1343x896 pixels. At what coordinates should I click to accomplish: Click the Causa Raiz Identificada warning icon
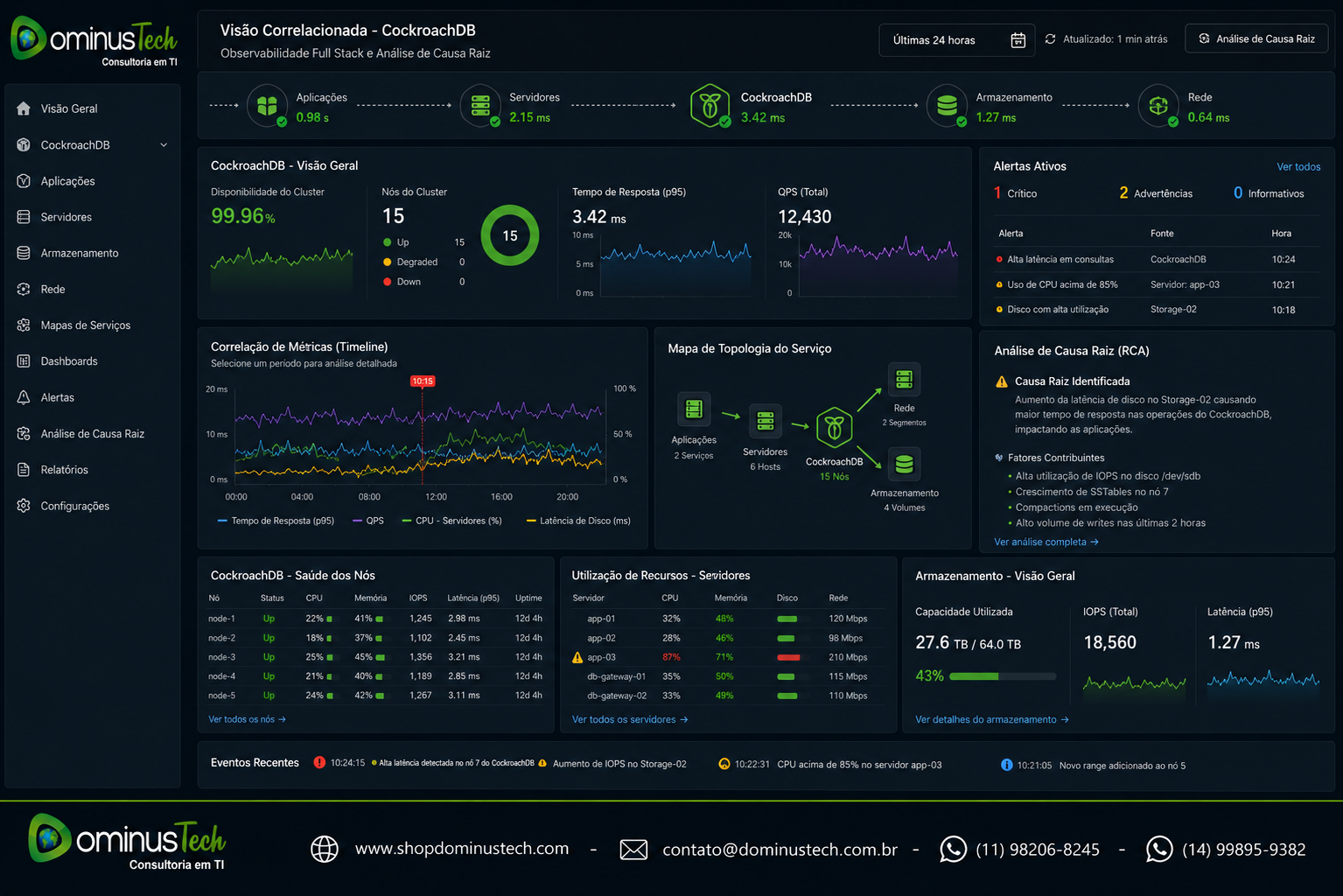pos(1002,381)
